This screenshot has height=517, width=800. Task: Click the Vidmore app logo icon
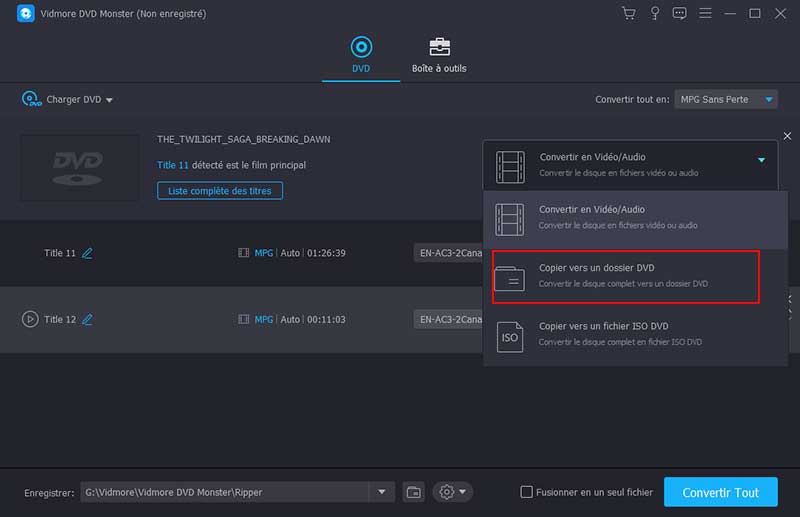(x=26, y=13)
